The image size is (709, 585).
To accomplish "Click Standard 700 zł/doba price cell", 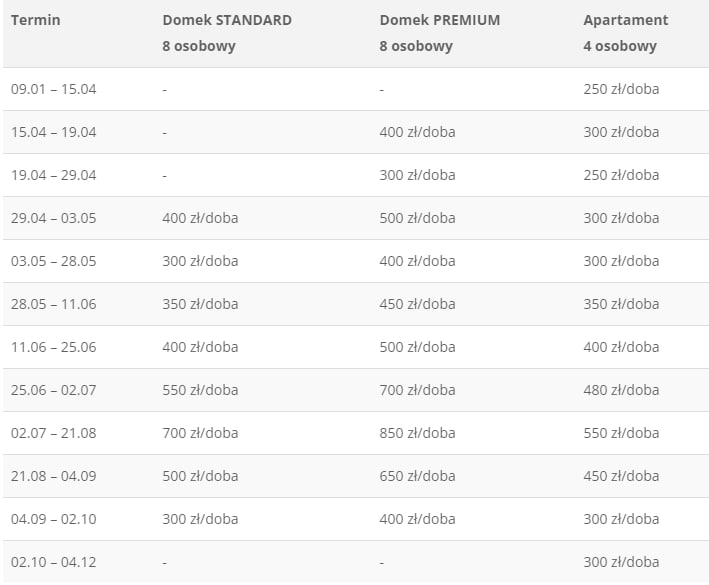I will click(x=200, y=433).
